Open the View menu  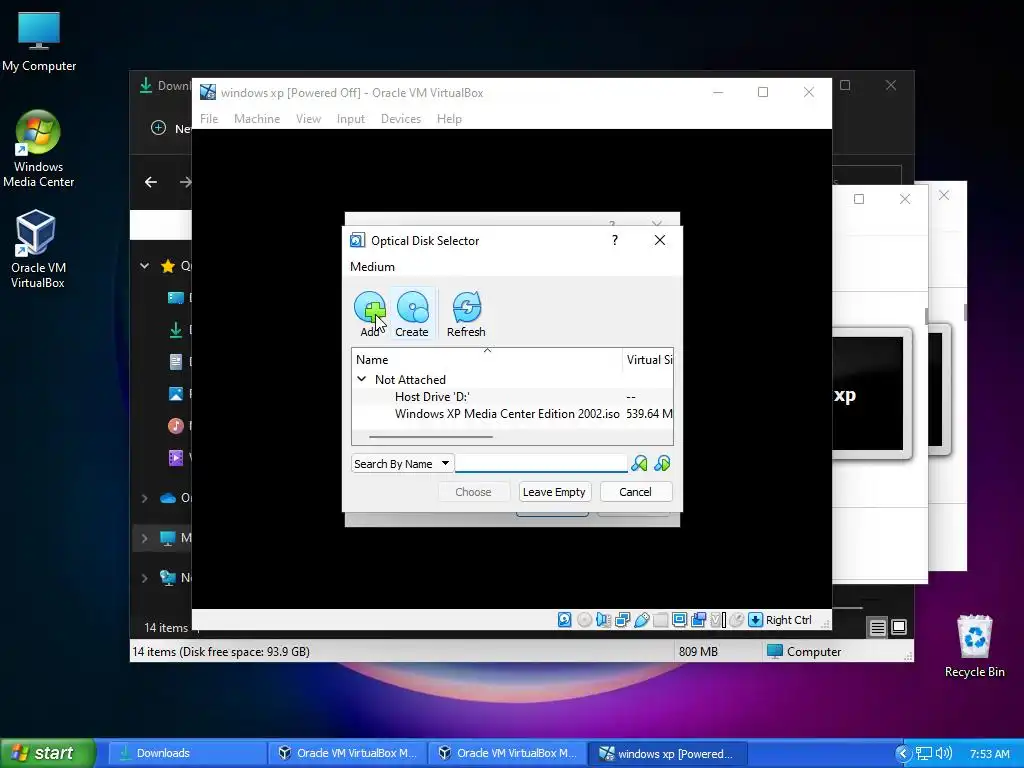(308, 119)
